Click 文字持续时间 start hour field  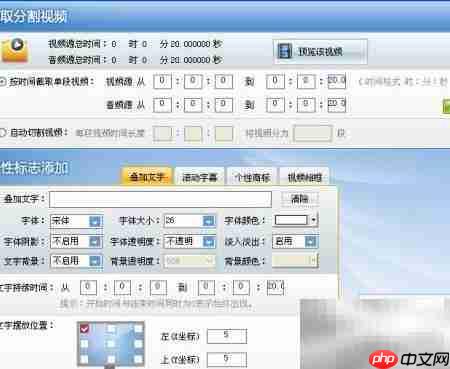tap(88, 287)
